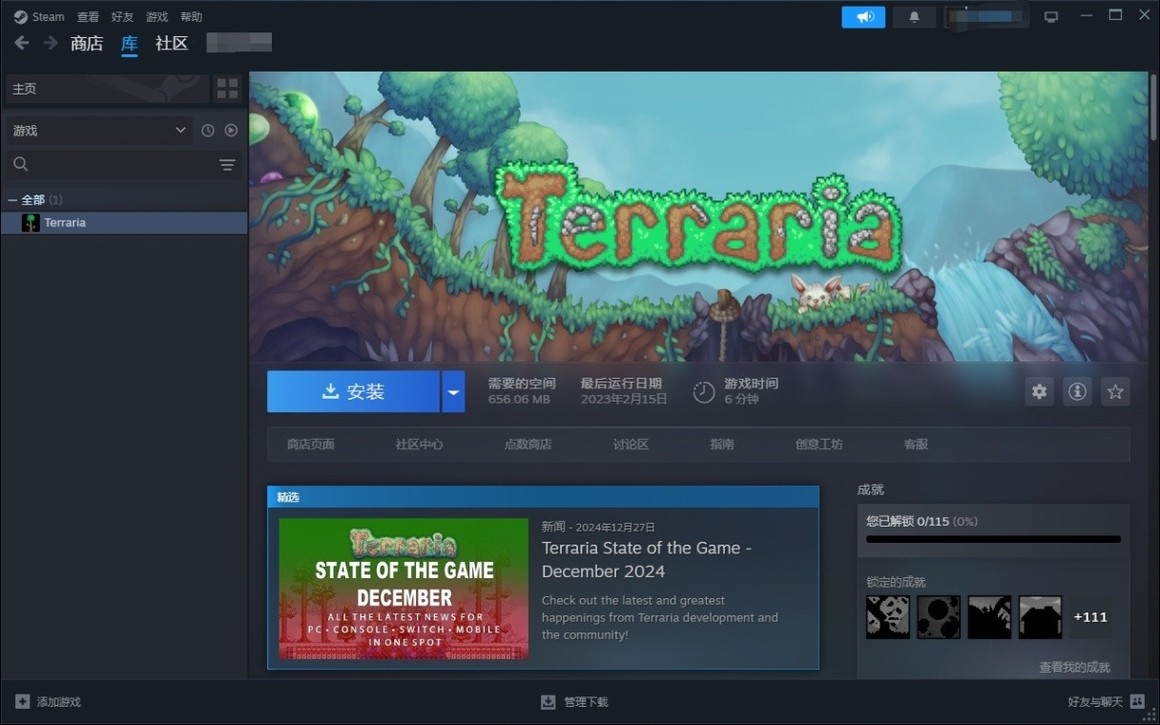Screen dimensions: 1160x725
Task: Open the 讨论区 link
Action: pyautogui.click(x=631, y=445)
